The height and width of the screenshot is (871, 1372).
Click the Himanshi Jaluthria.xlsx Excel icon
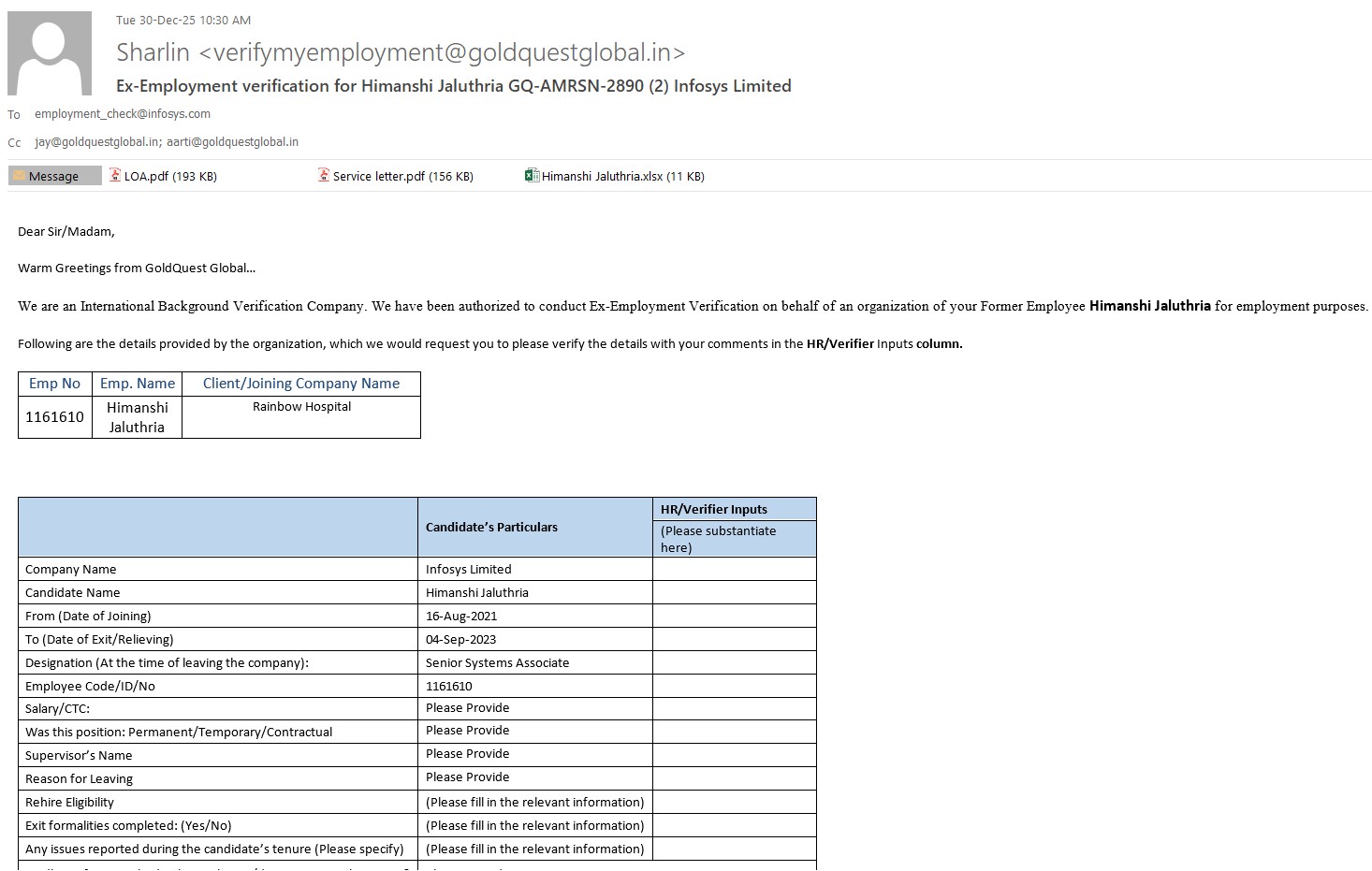532,175
